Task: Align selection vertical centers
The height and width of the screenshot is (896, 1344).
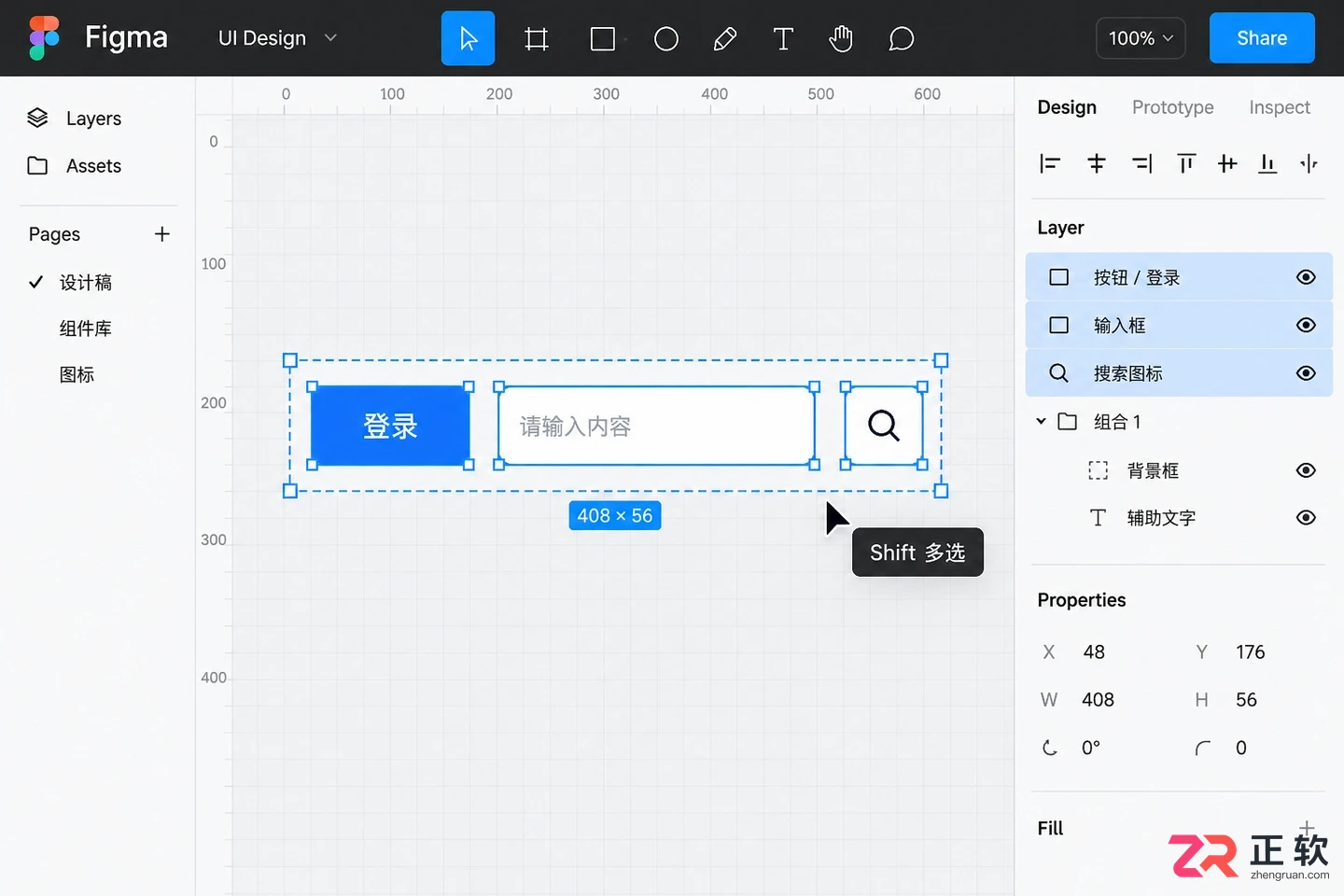Action: (1227, 164)
